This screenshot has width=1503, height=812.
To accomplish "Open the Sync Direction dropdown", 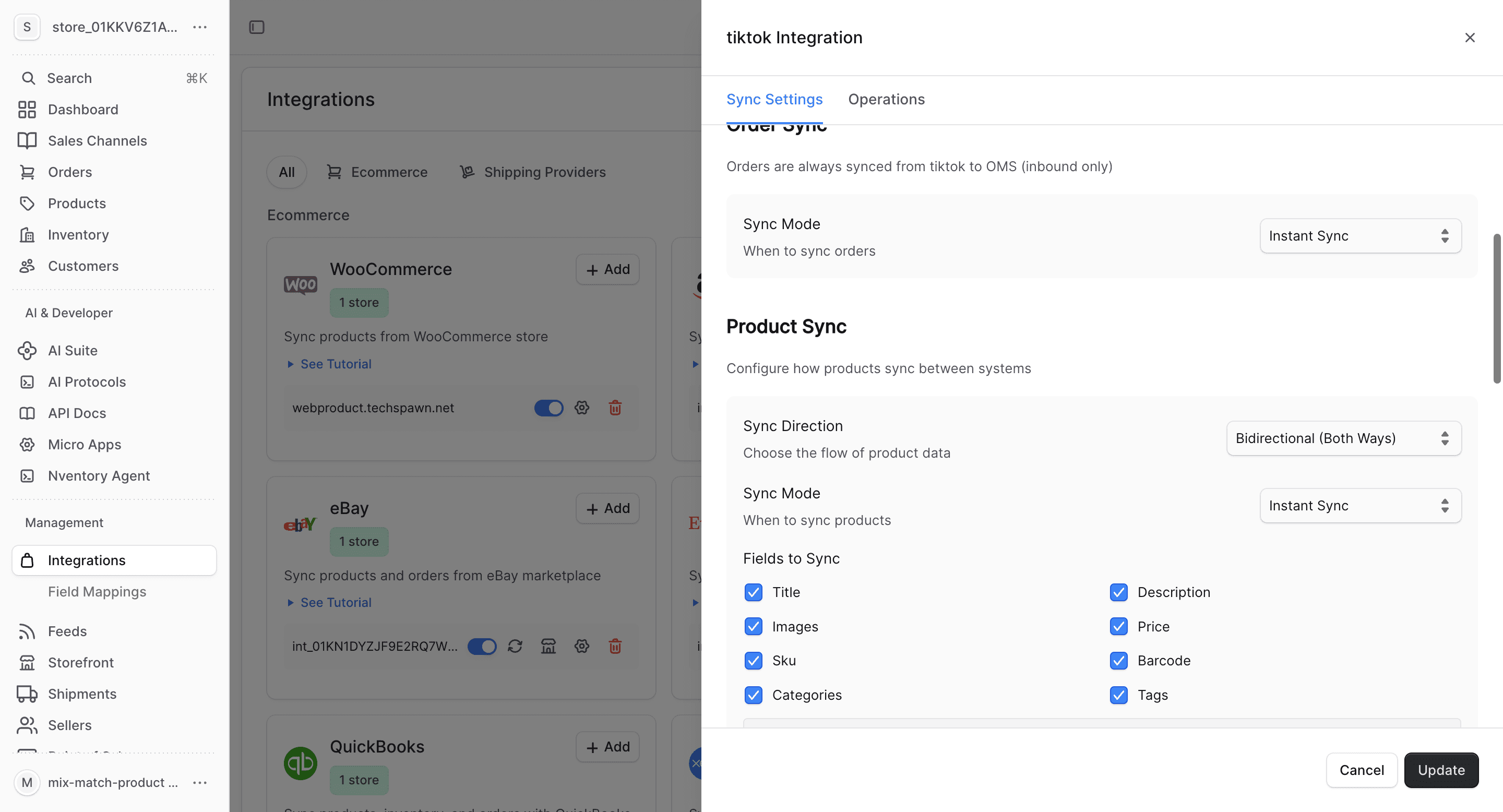I will [x=1344, y=439].
